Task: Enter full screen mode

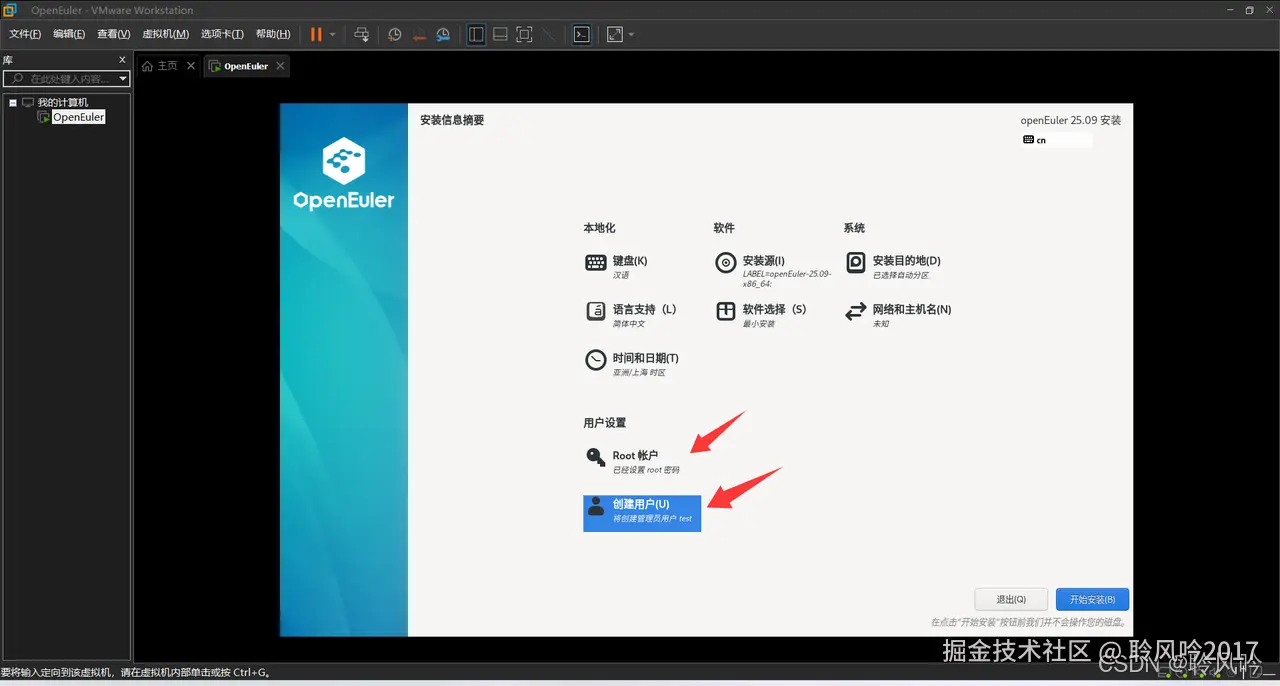Action: [524, 34]
